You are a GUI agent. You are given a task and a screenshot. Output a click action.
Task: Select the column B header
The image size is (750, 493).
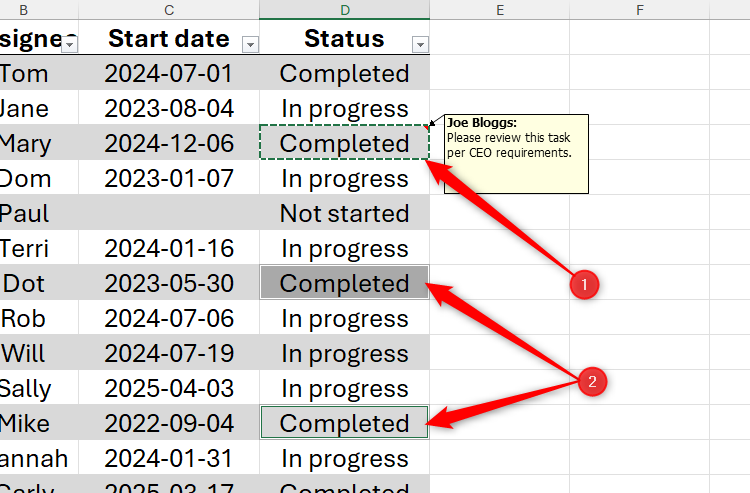click(x=24, y=10)
